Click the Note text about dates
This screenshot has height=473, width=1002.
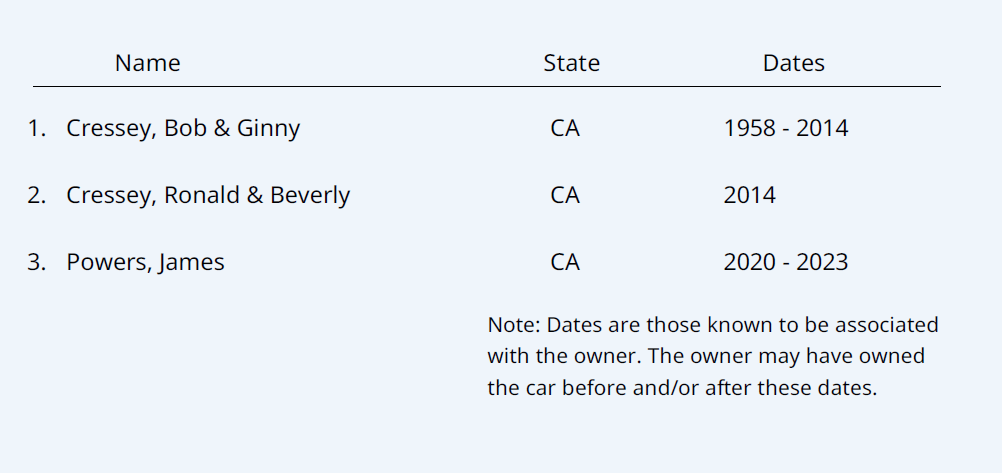pyautogui.click(x=712, y=356)
